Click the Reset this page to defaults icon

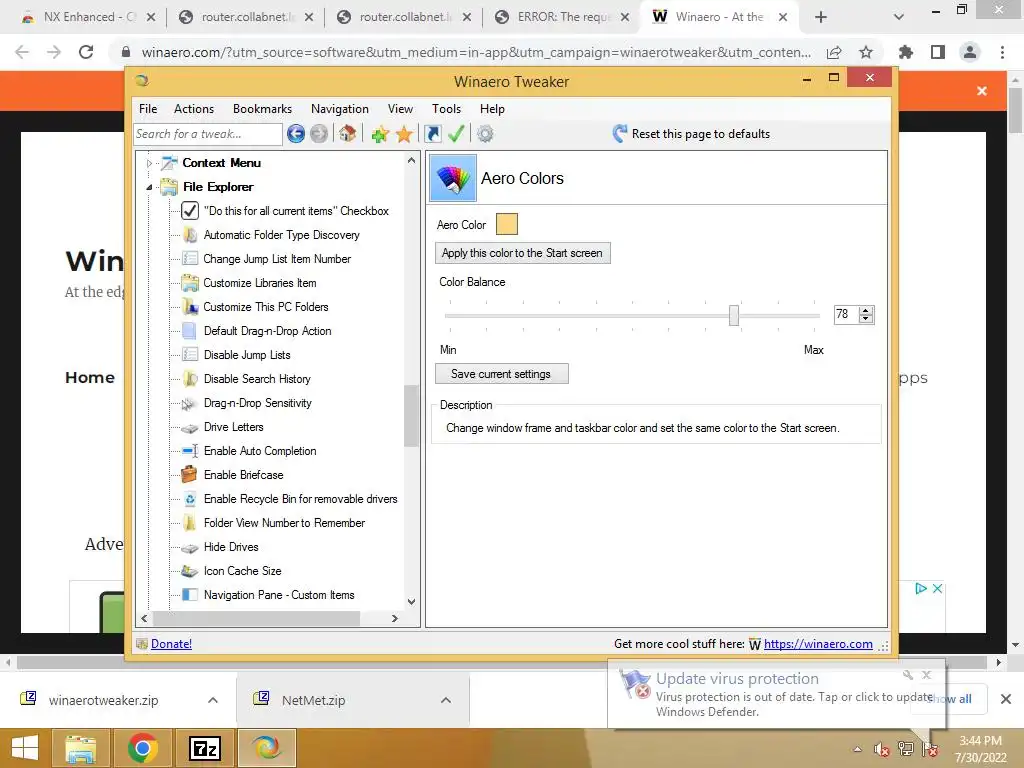(x=620, y=134)
